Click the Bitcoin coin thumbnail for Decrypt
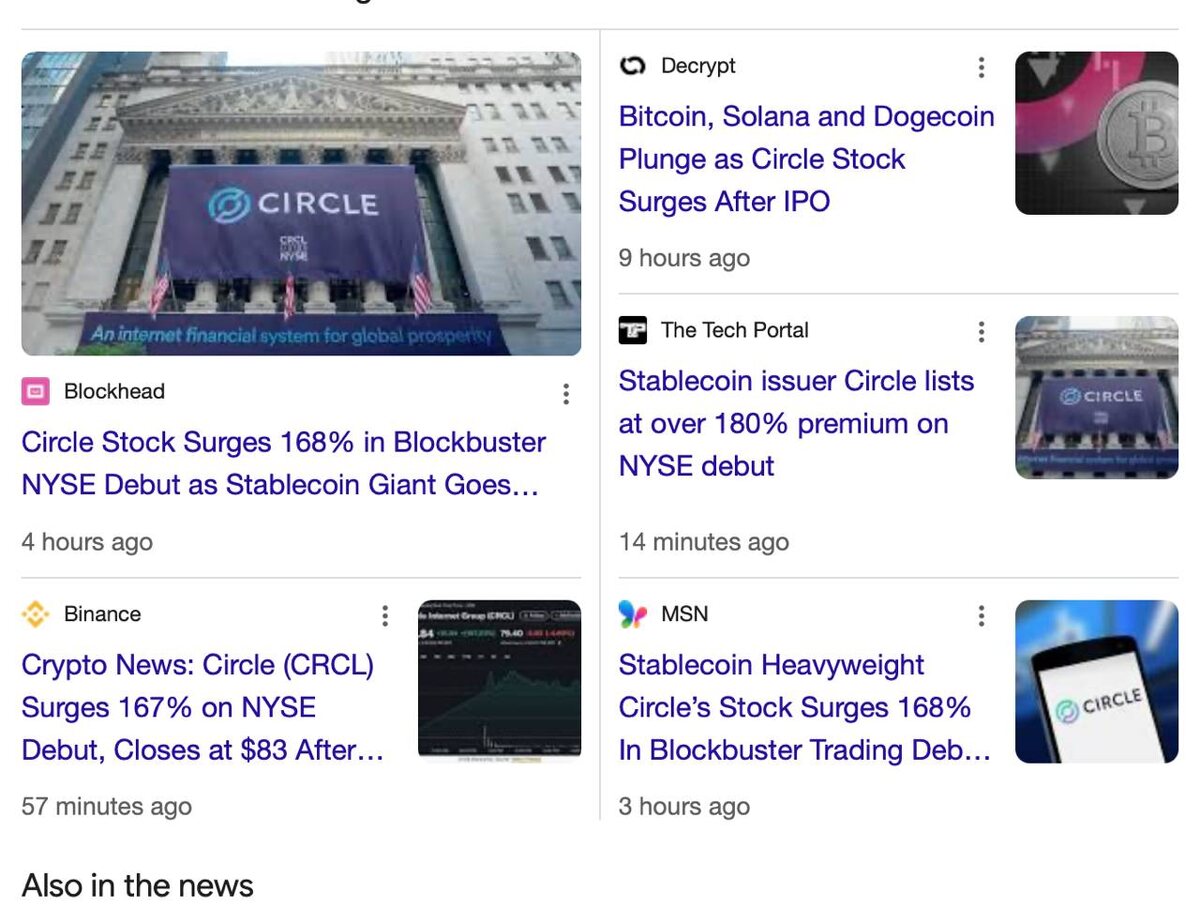1200x923 pixels. 1097,133
